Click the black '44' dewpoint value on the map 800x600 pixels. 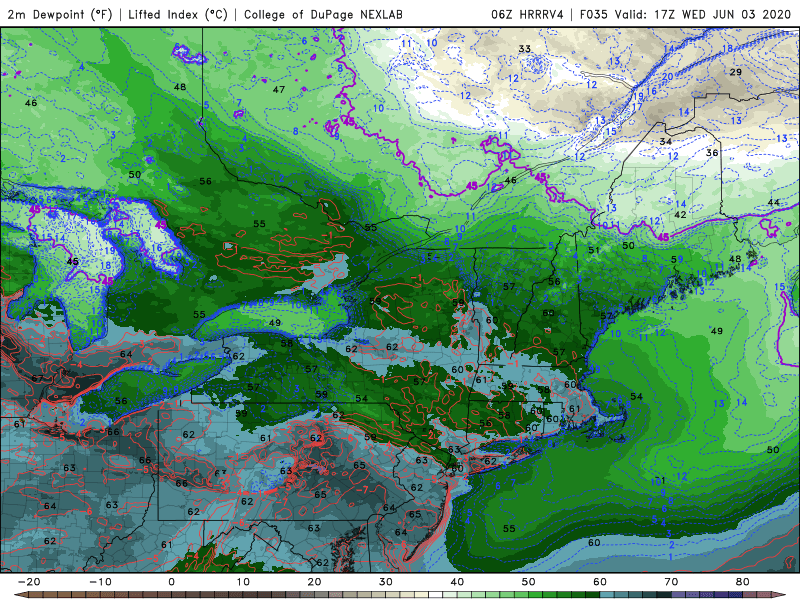pyautogui.click(x=773, y=203)
